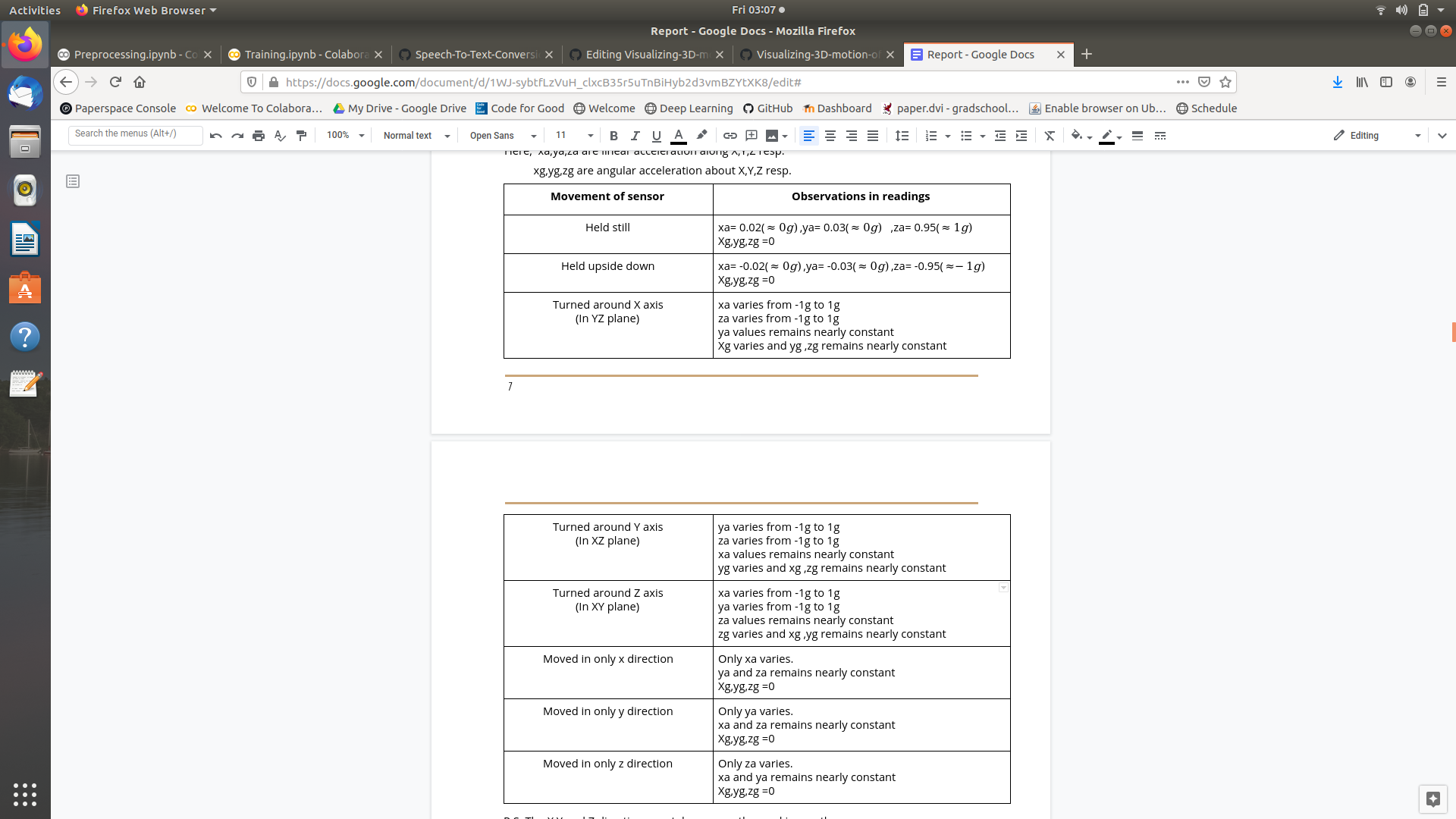Select the paint format tool
The height and width of the screenshot is (819, 1456).
pos(301,136)
